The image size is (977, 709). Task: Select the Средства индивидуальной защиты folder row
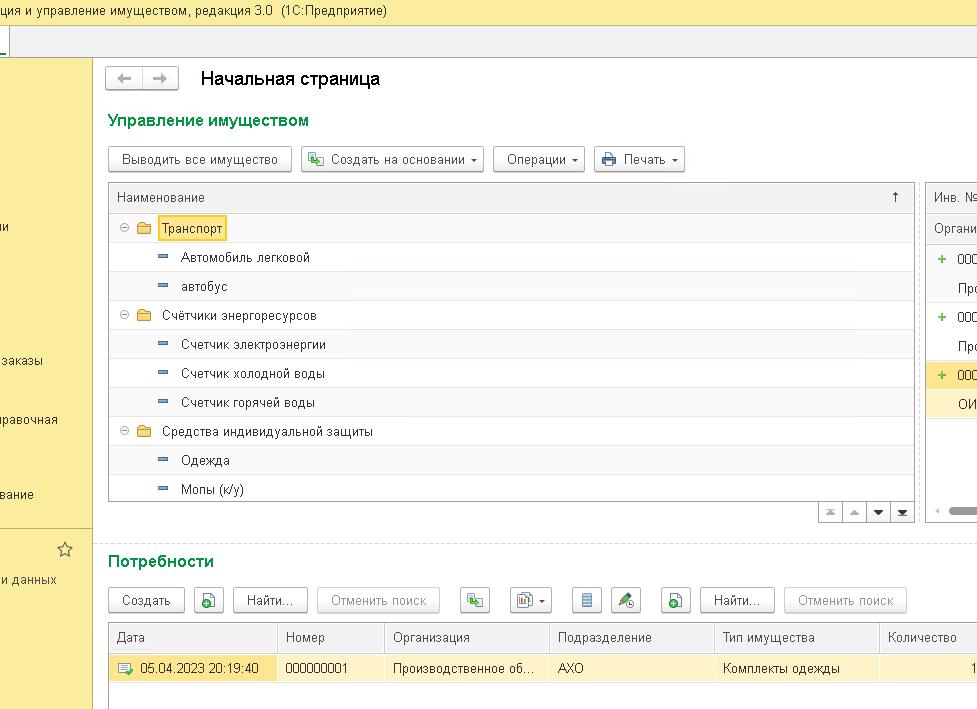coord(511,431)
